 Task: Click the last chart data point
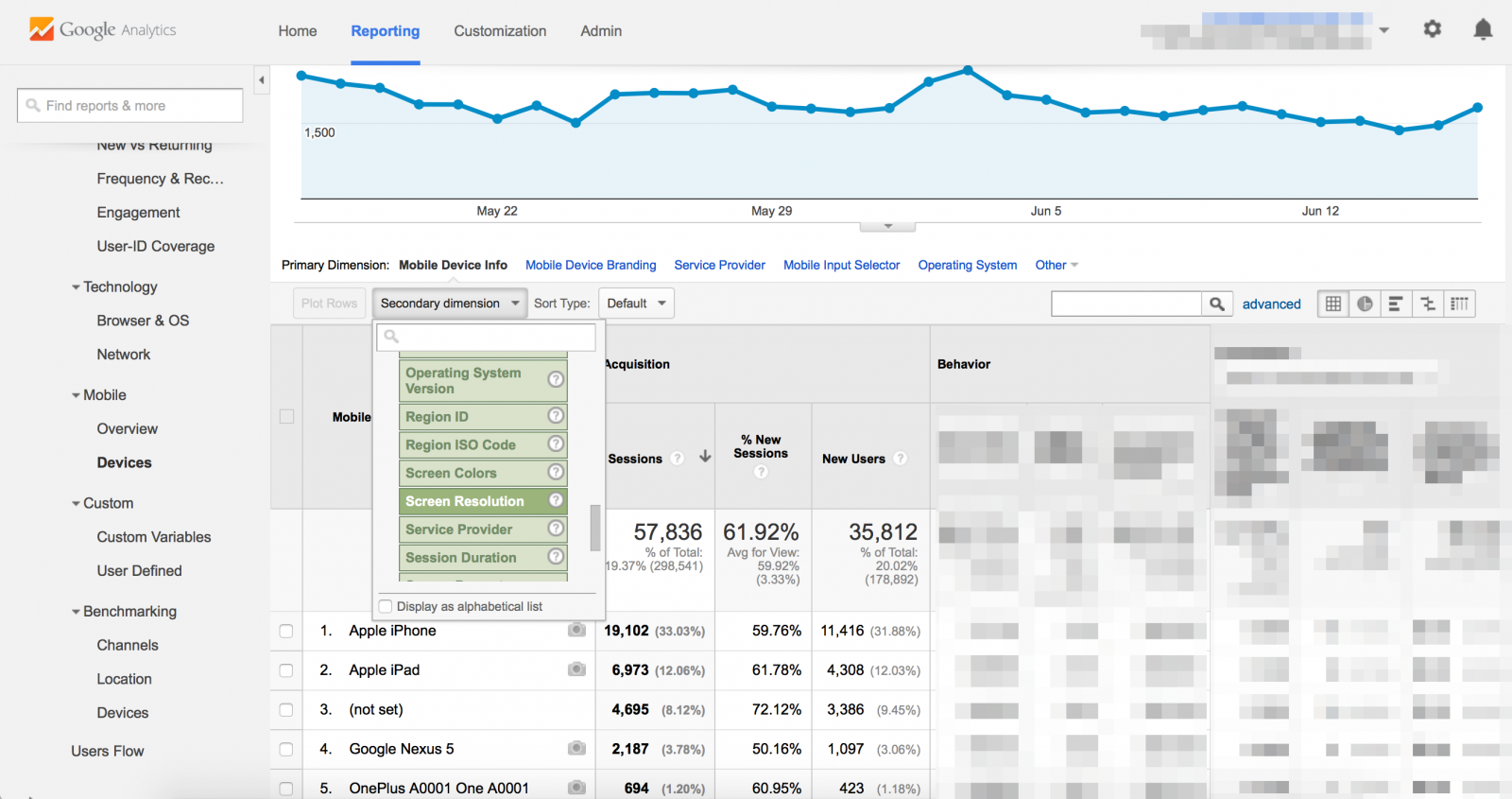click(1477, 108)
